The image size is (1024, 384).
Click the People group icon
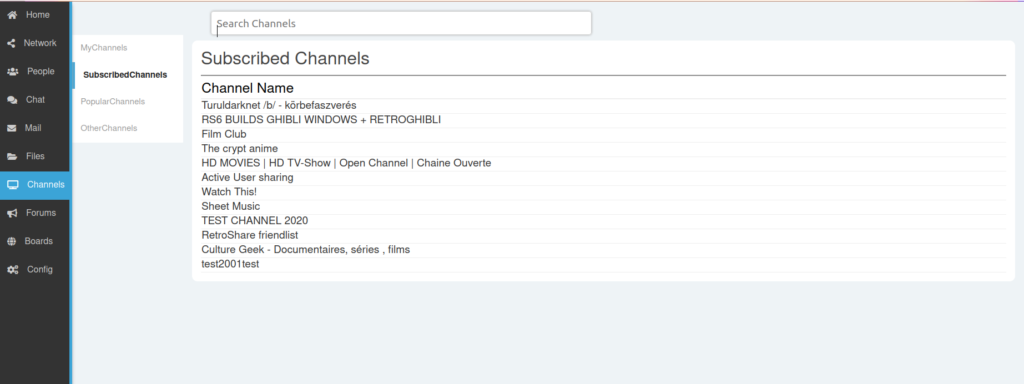pyautogui.click(x=12, y=71)
